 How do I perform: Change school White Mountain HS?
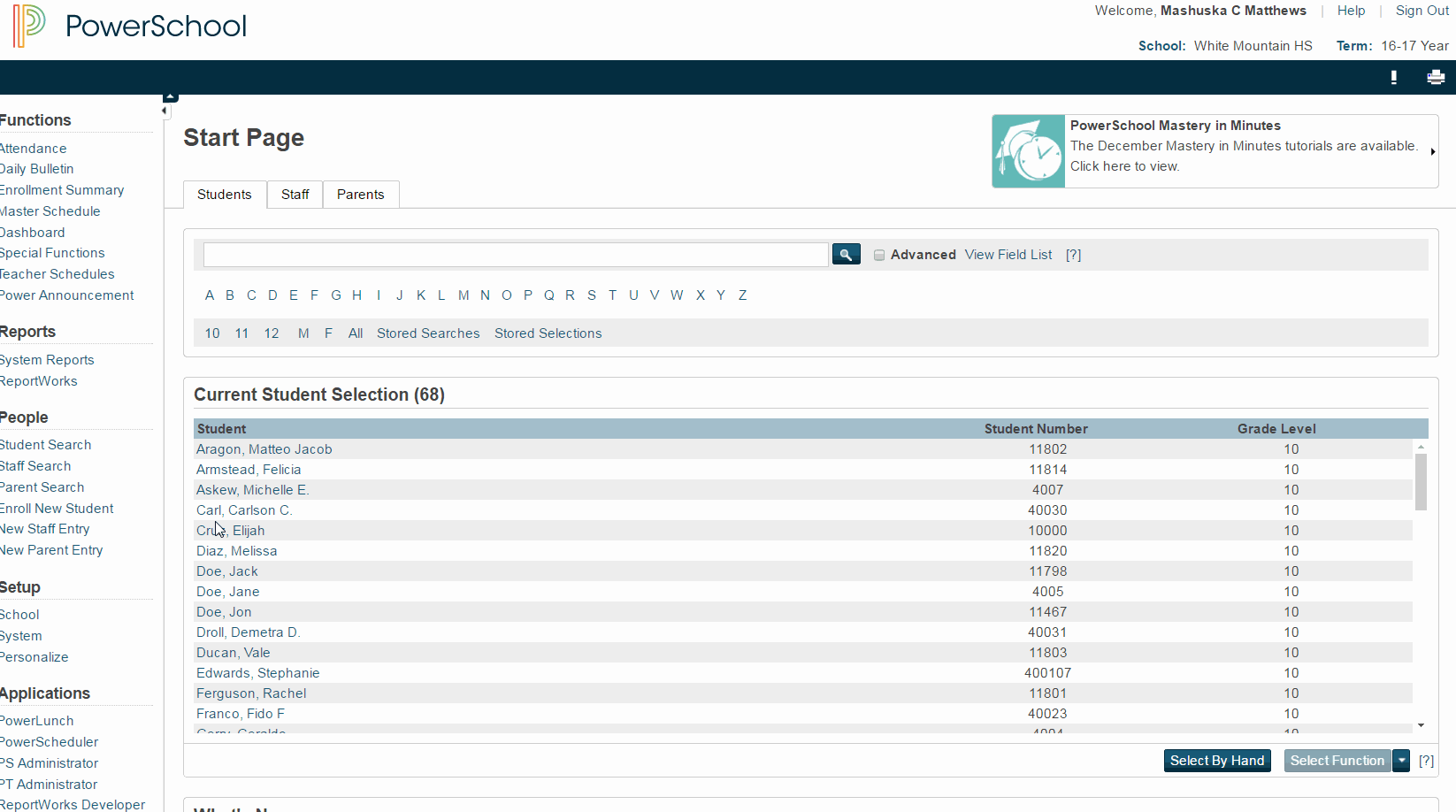tap(1253, 46)
